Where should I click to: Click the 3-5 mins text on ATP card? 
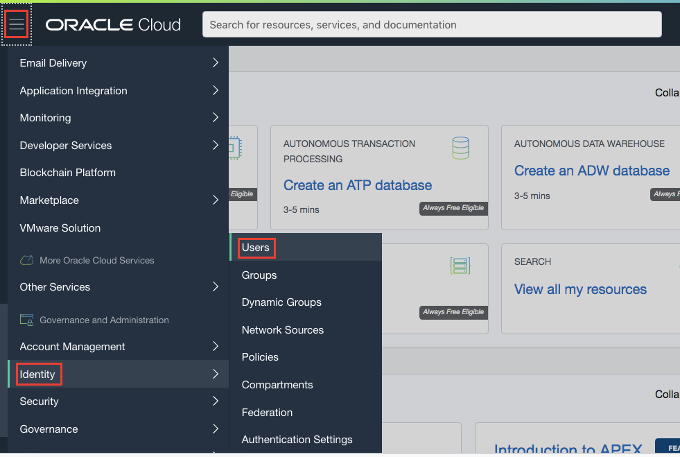[301, 210]
